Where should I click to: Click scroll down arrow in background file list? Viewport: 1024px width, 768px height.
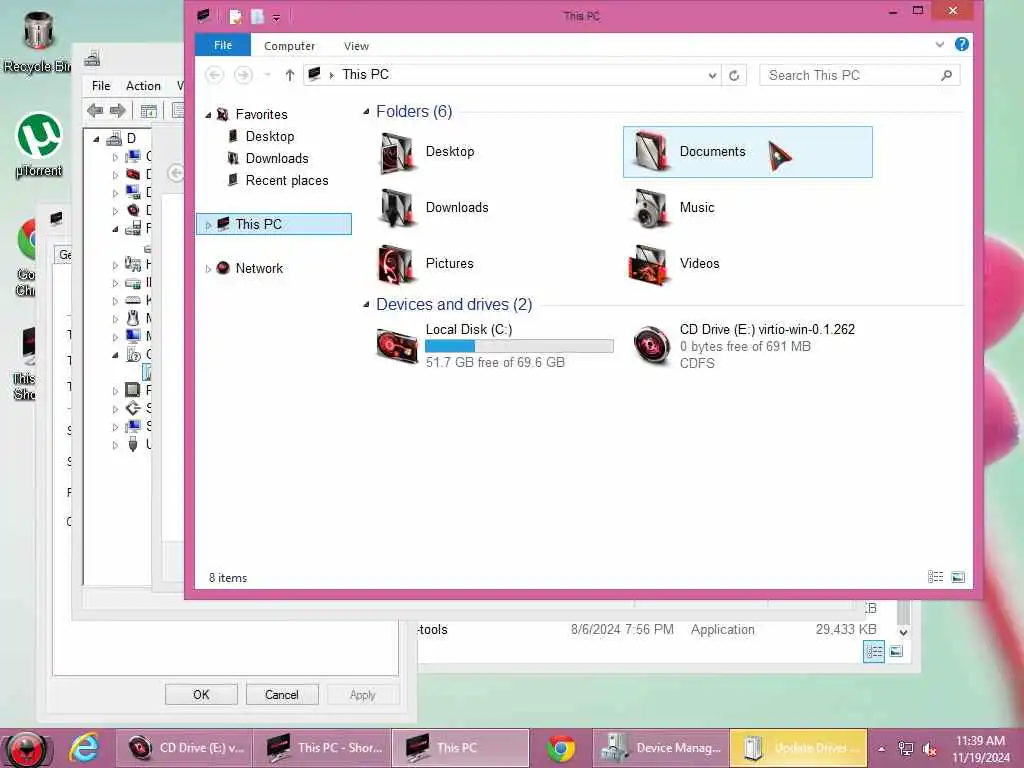(x=903, y=632)
